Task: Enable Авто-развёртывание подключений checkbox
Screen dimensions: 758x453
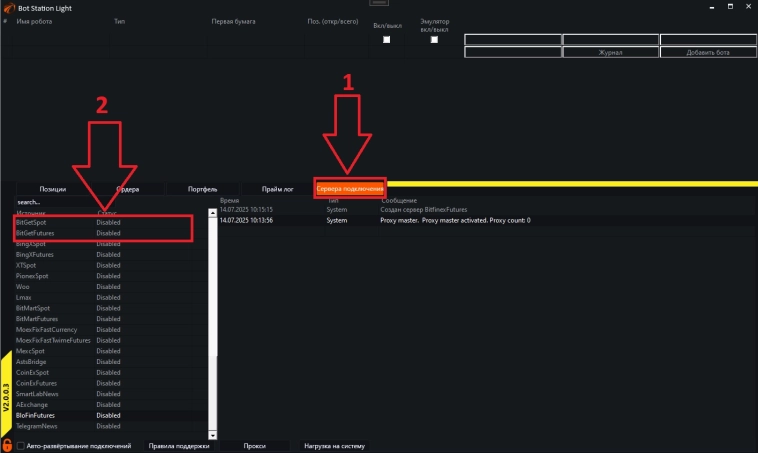Action: [x=20, y=446]
